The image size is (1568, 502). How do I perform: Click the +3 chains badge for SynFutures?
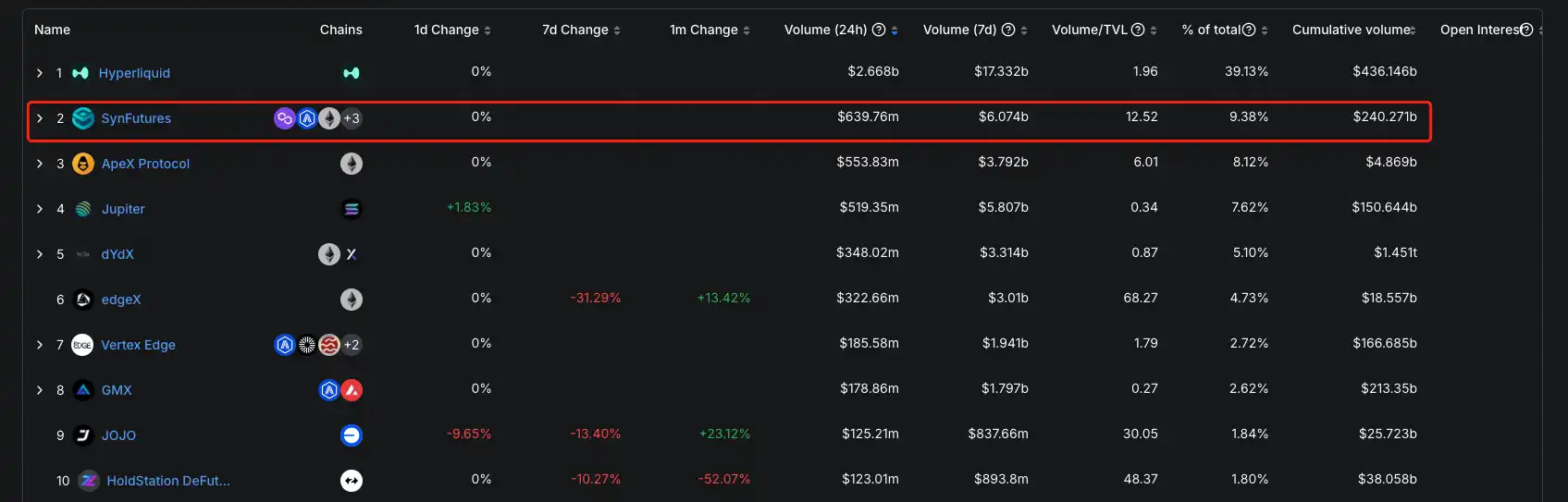(352, 118)
